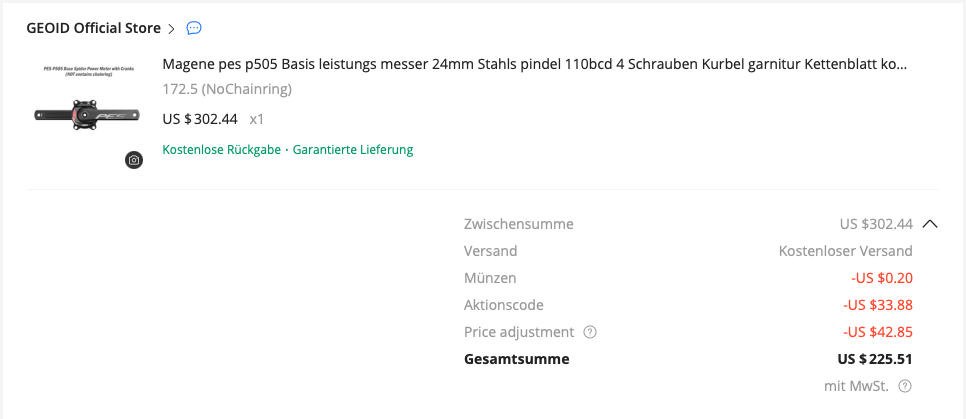Select the 172.5 (NoChainring) variant text
This screenshot has height=419, width=966.
point(227,90)
